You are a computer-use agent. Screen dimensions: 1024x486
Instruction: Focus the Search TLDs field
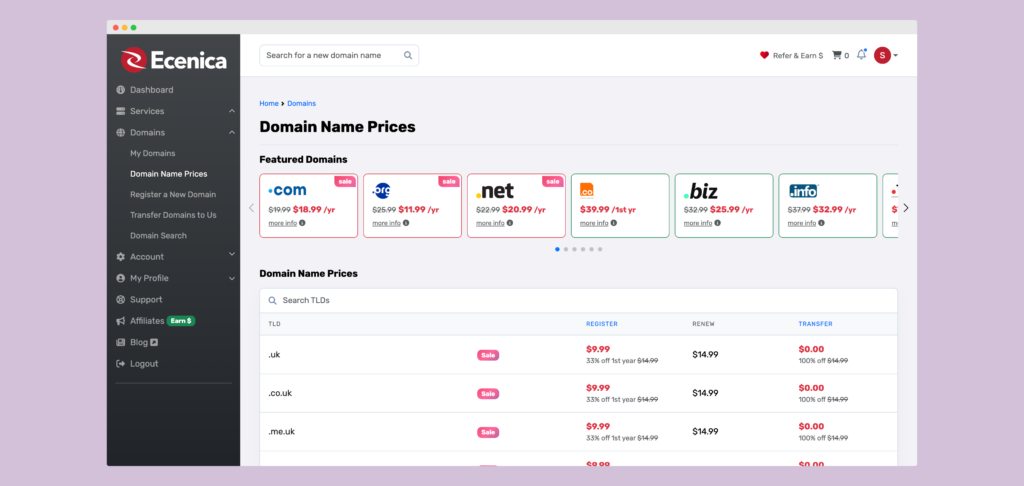tap(579, 300)
